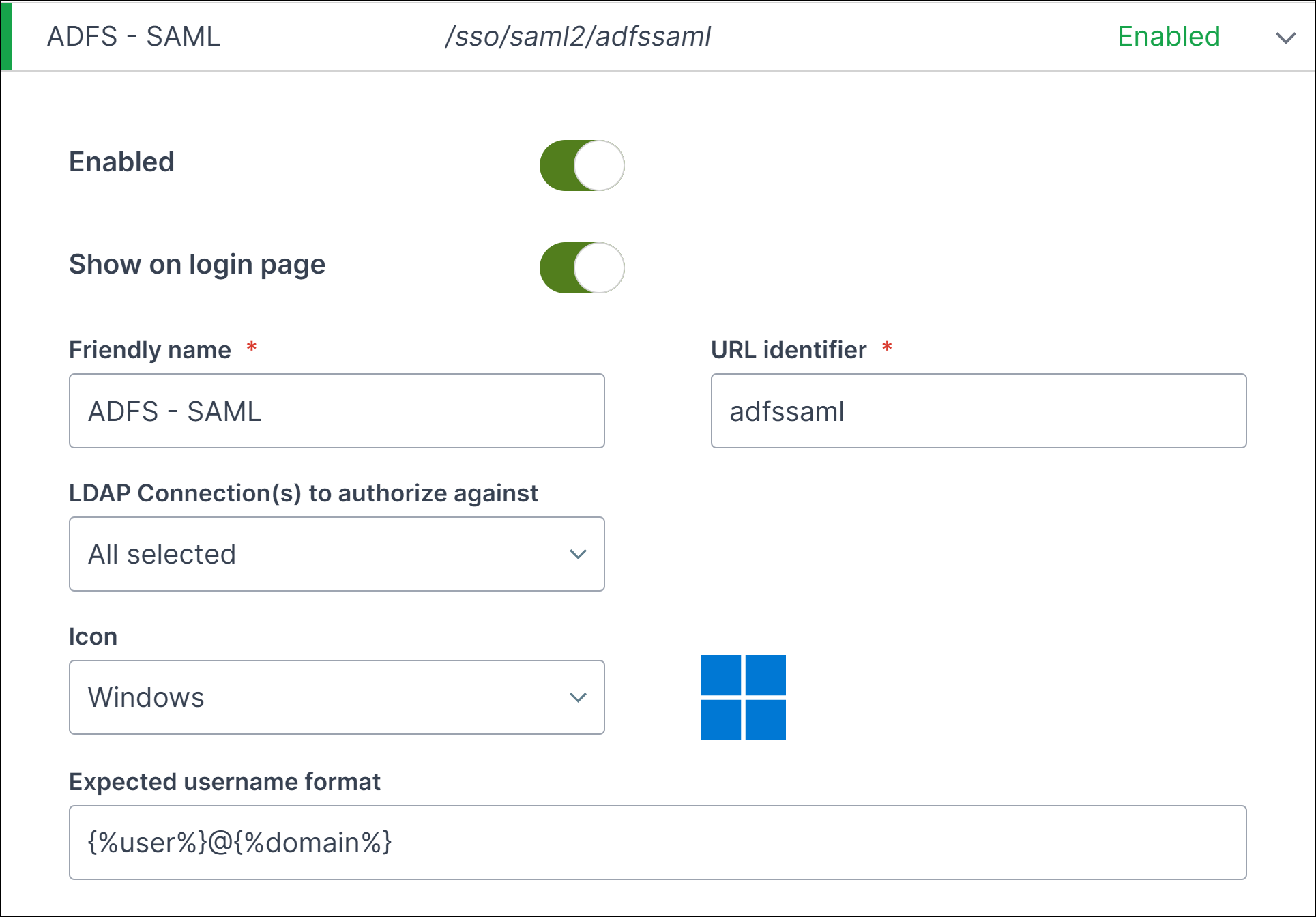
Task: Click the Expected username format label
Action: point(224,782)
